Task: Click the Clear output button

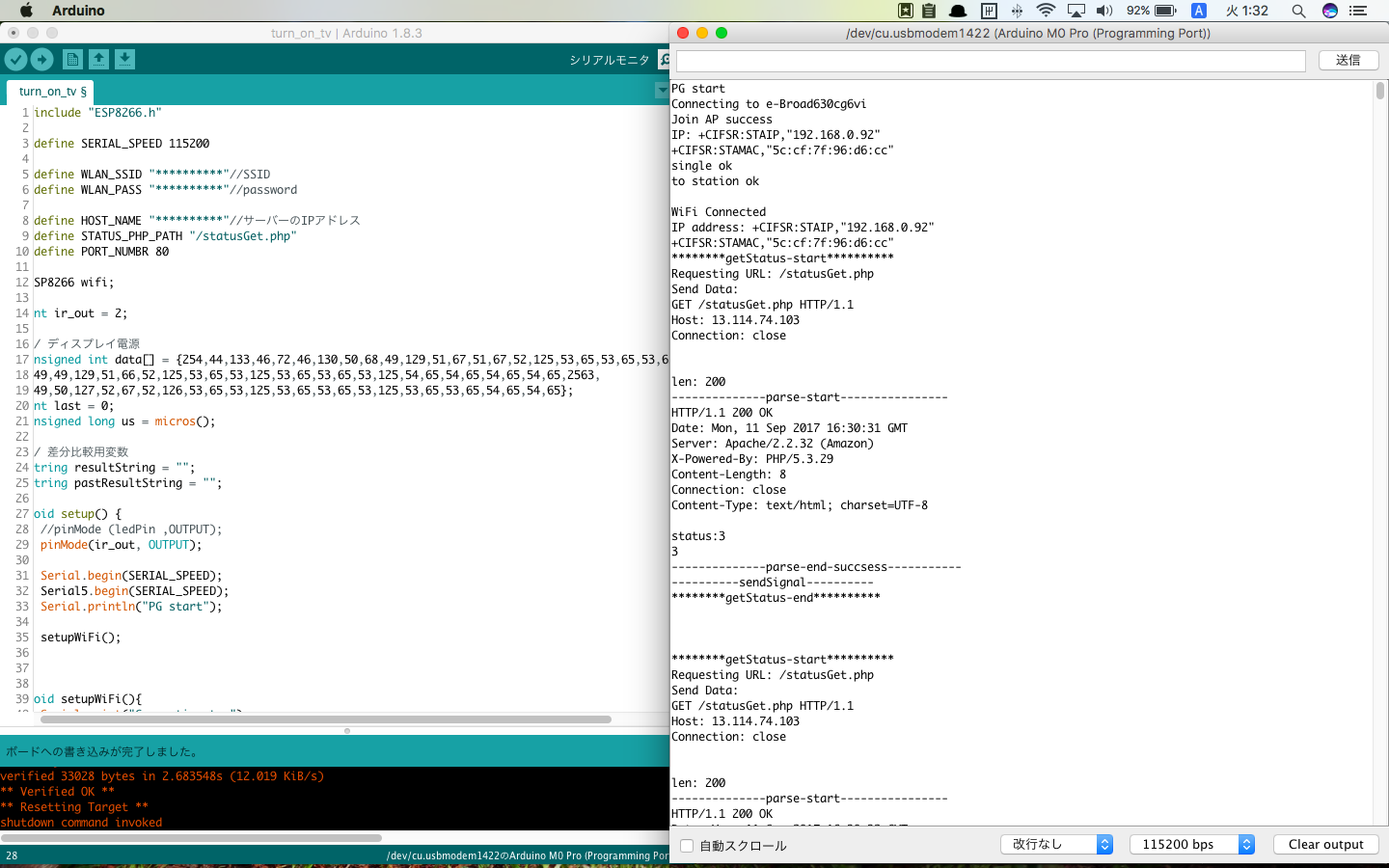Action: pos(1326,844)
